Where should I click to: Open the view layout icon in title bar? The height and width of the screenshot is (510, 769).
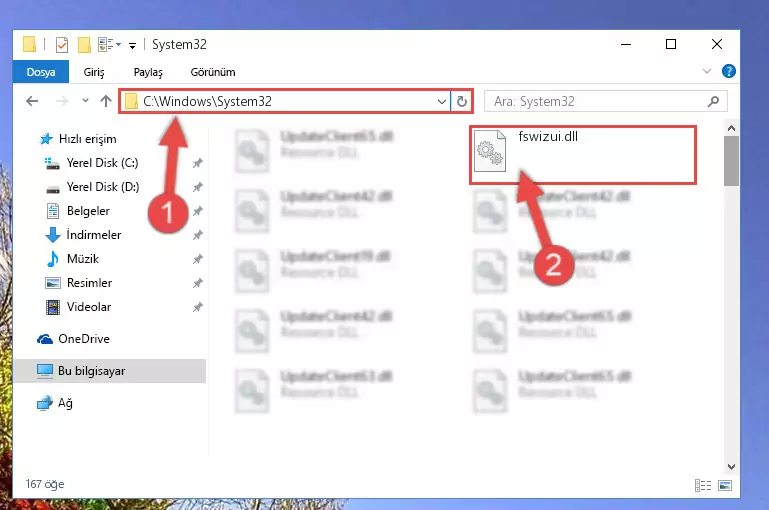click(109, 45)
